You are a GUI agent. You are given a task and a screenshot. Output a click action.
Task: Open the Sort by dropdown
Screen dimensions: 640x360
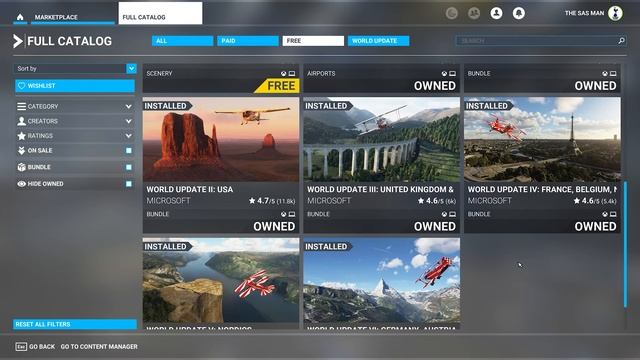point(75,69)
